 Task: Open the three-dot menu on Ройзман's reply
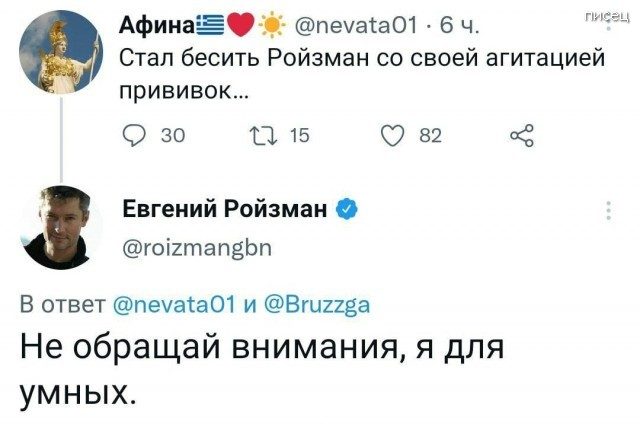[x=609, y=211]
